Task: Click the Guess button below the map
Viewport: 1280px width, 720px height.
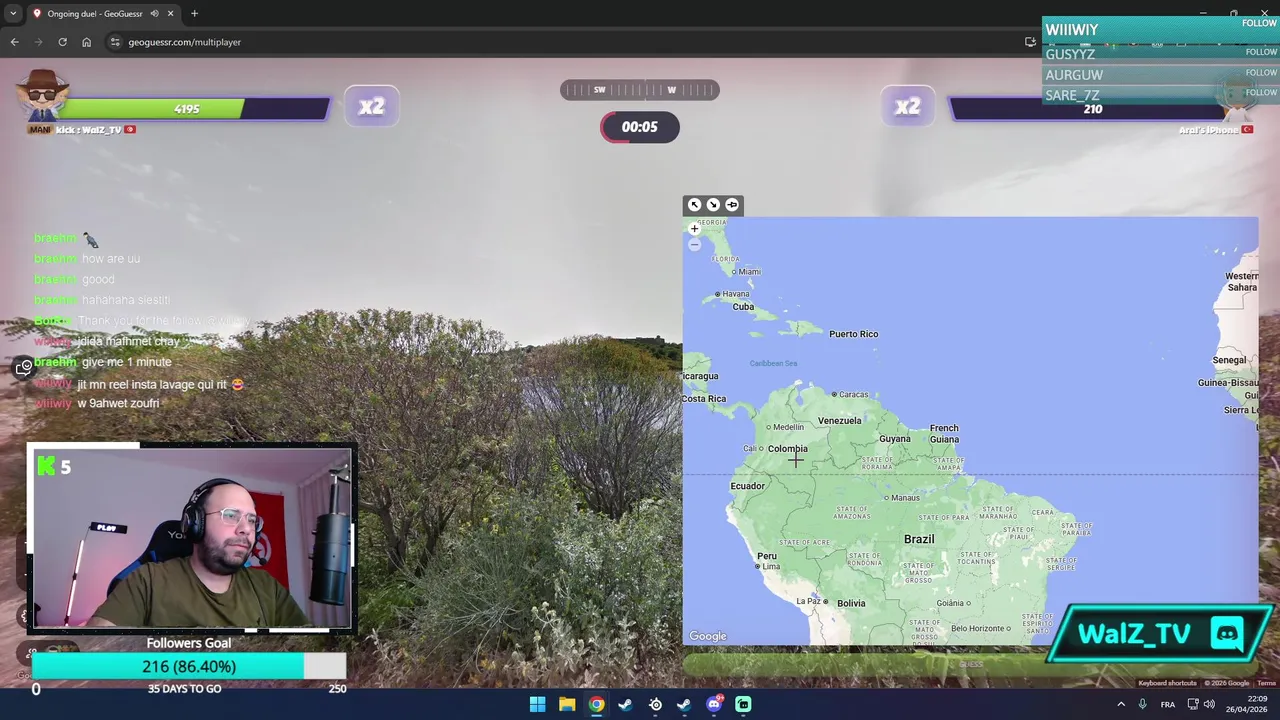Action: (x=970, y=663)
